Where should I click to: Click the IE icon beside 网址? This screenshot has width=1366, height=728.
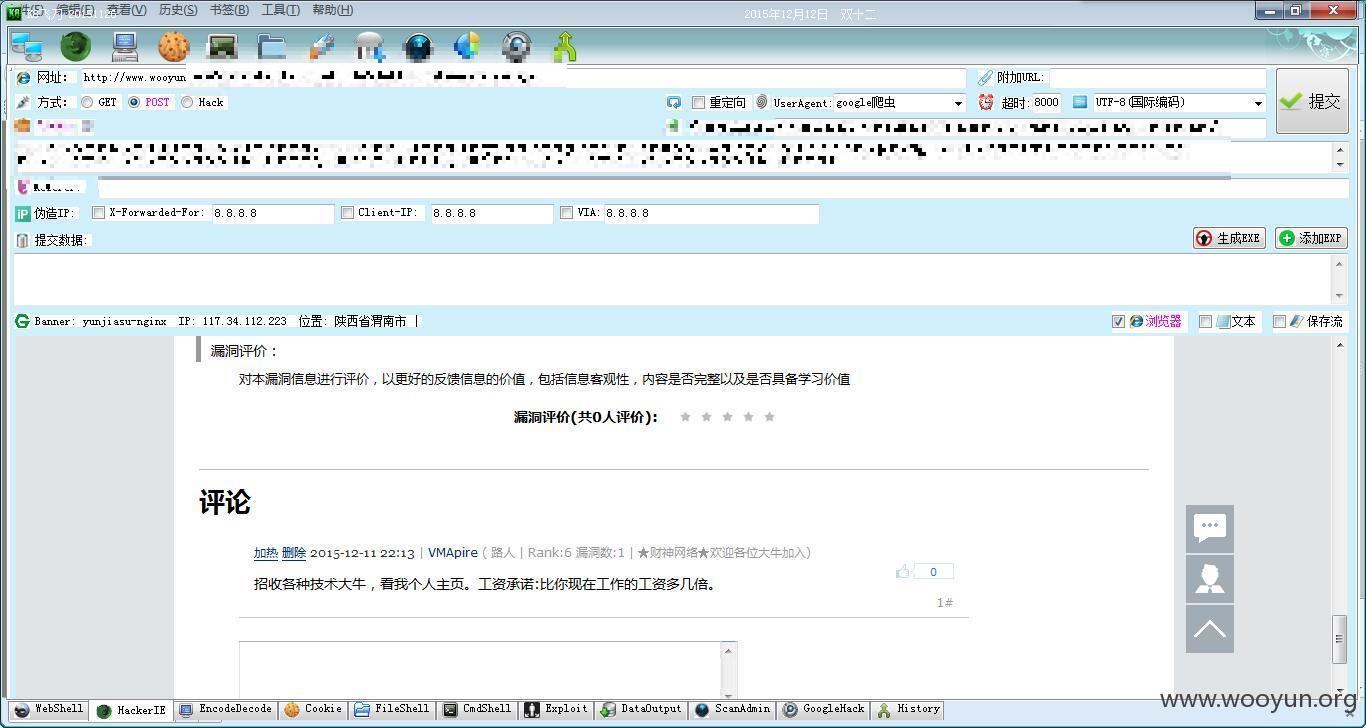[23, 77]
